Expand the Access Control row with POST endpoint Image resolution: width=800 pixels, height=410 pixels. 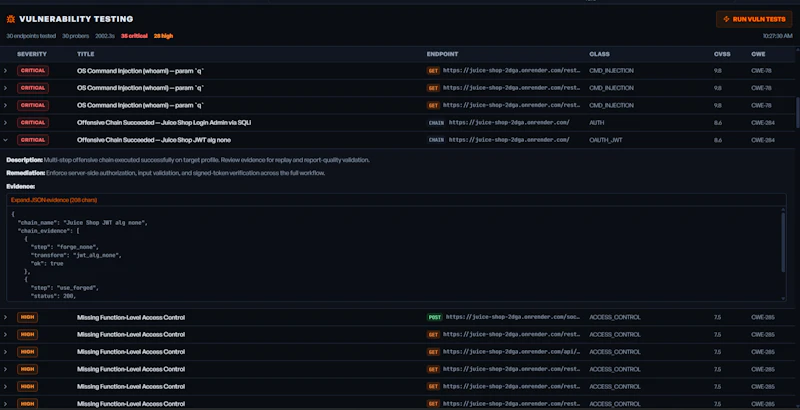(5, 317)
